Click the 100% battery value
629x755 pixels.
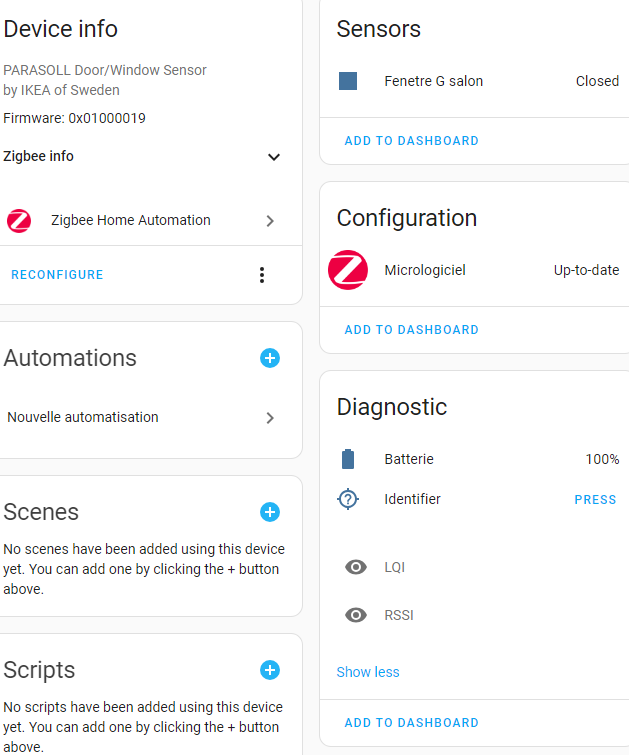pos(602,459)
